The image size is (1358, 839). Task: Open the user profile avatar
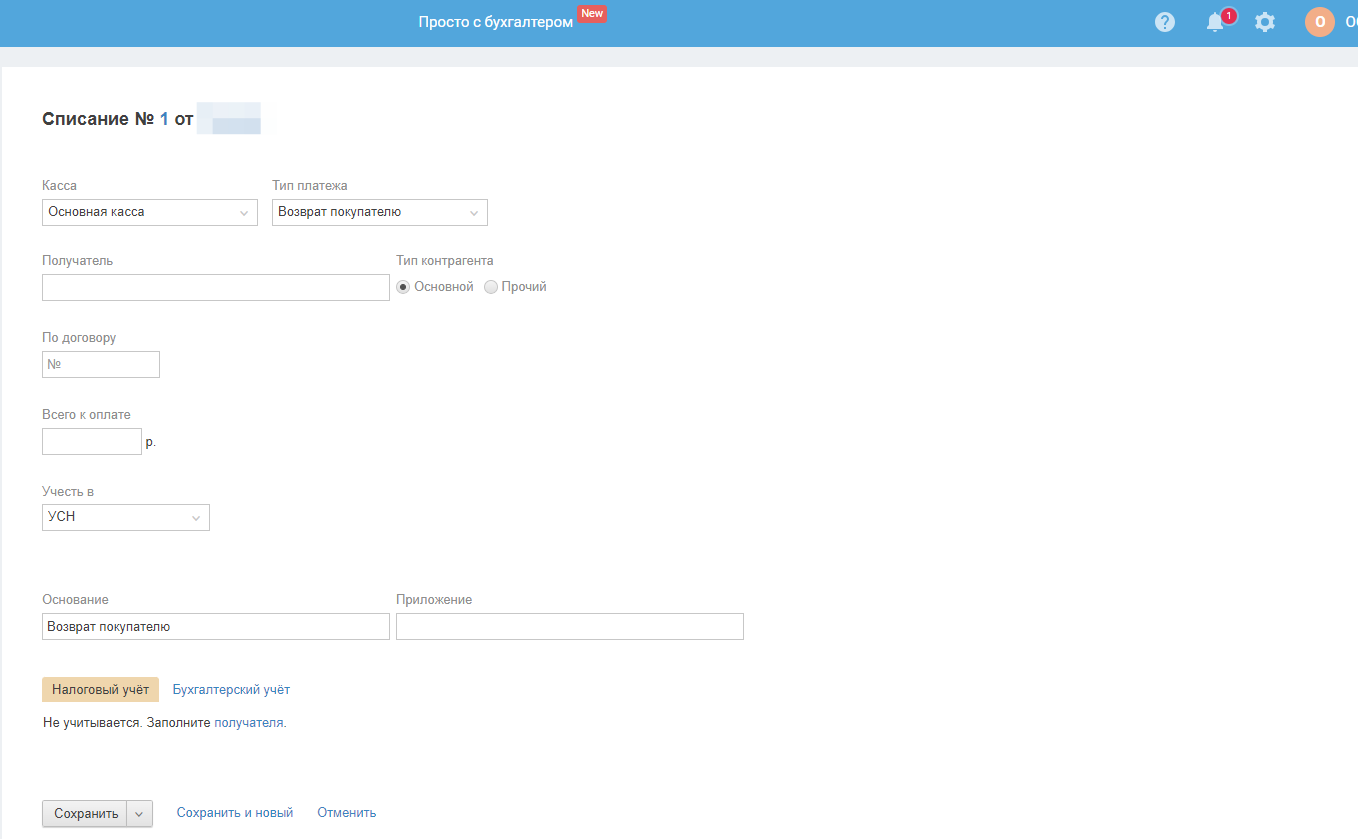pyautogui.click(x=1320, y=22)
